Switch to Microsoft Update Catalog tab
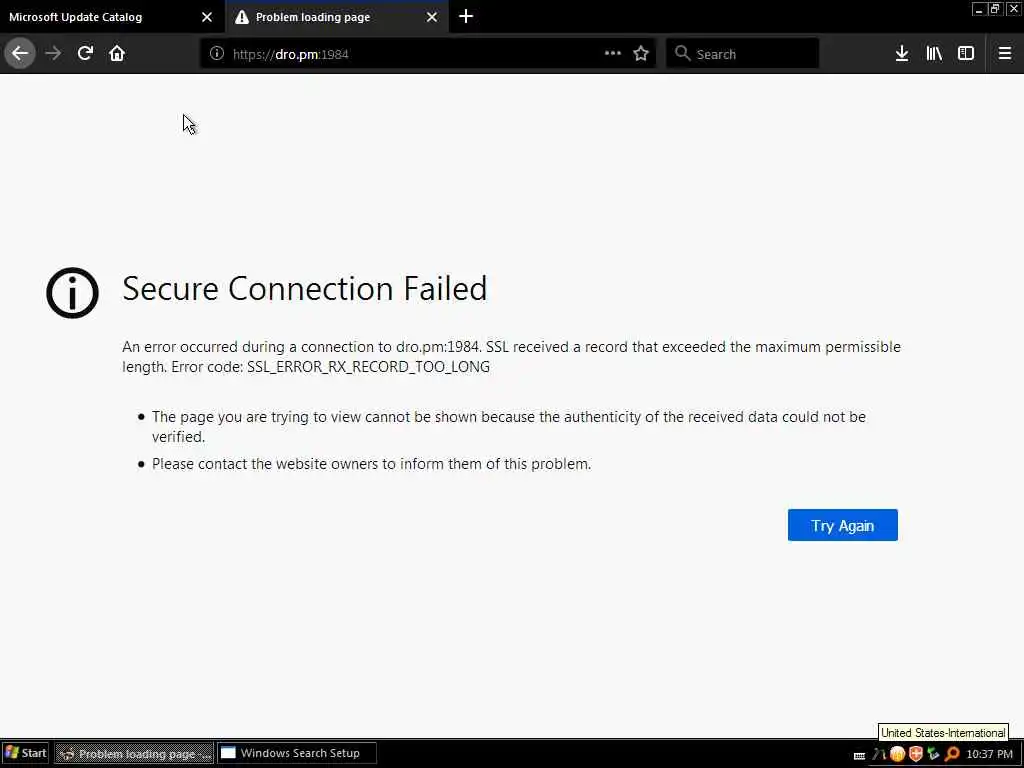The image size is (1024, 768). [x=100, y=17]
